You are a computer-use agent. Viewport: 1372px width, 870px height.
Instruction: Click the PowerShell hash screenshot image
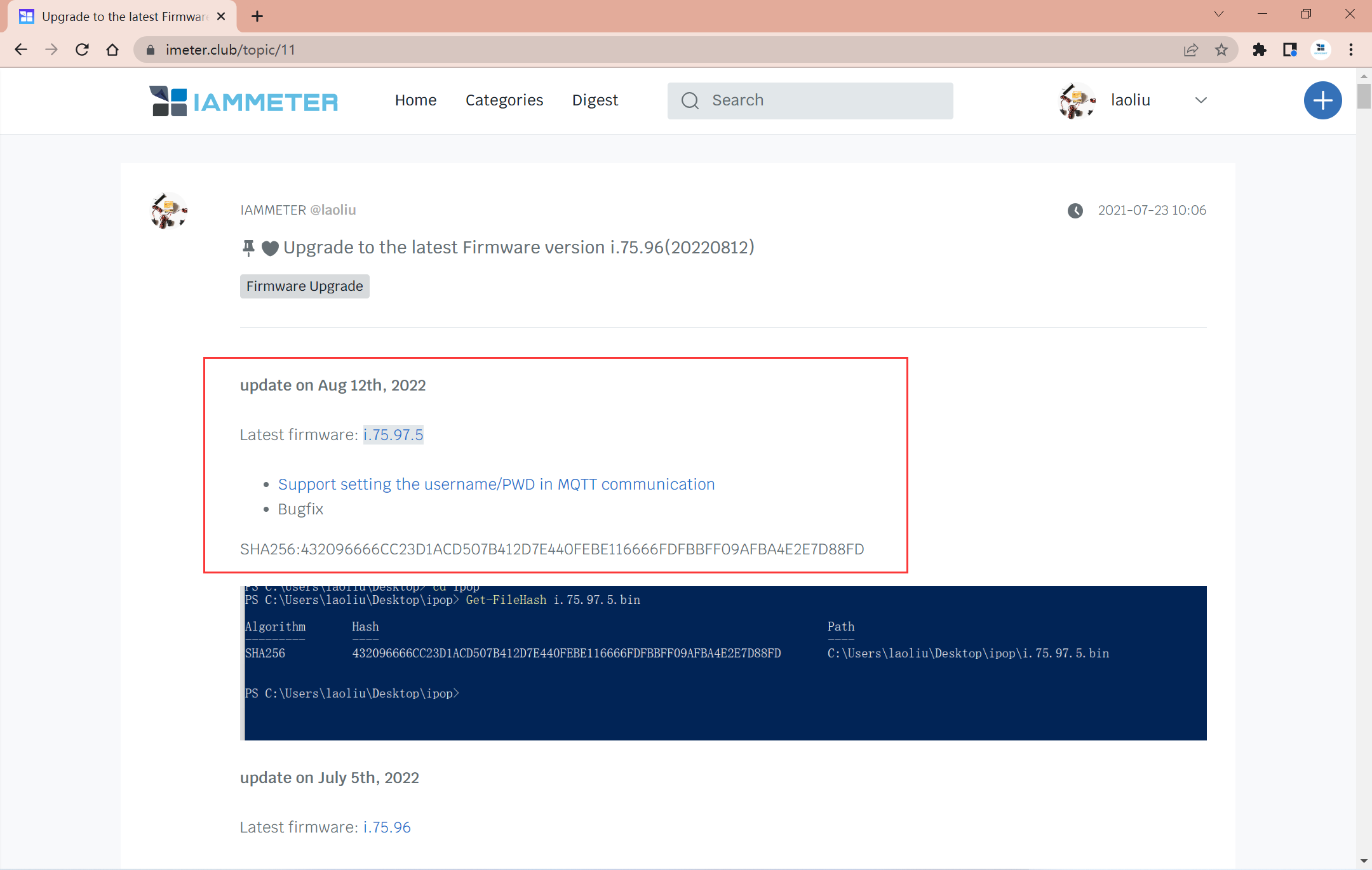click(x=724, y=663)
